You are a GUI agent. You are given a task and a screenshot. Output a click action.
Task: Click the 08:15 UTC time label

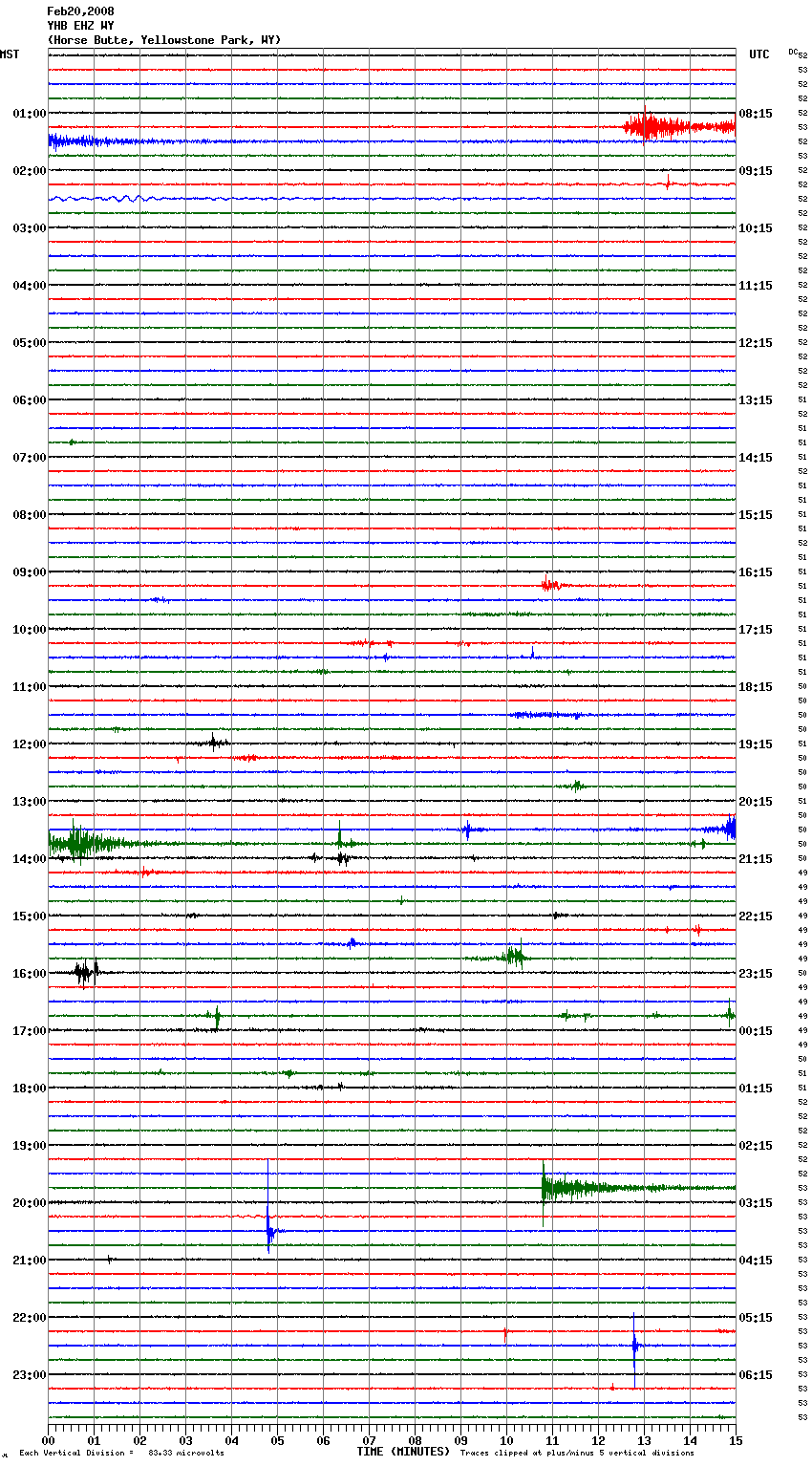(x=756, y=114)
